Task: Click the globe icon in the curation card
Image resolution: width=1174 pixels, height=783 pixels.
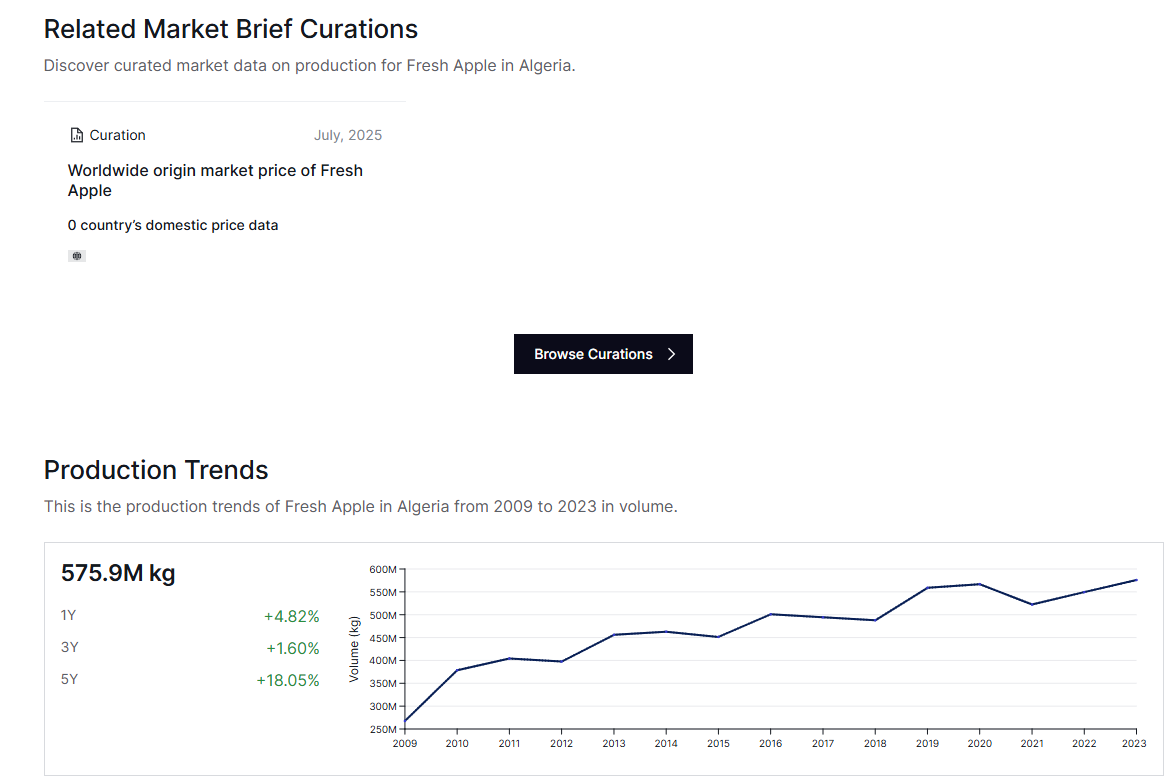Action: tap(77, 256)
